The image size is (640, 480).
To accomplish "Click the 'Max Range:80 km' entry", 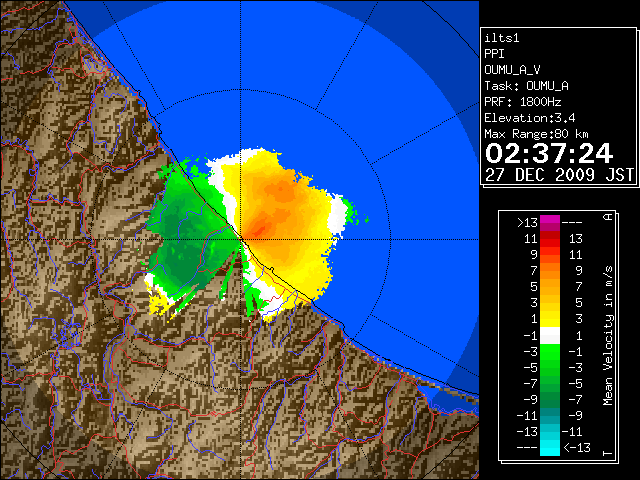I will point(536,134).
